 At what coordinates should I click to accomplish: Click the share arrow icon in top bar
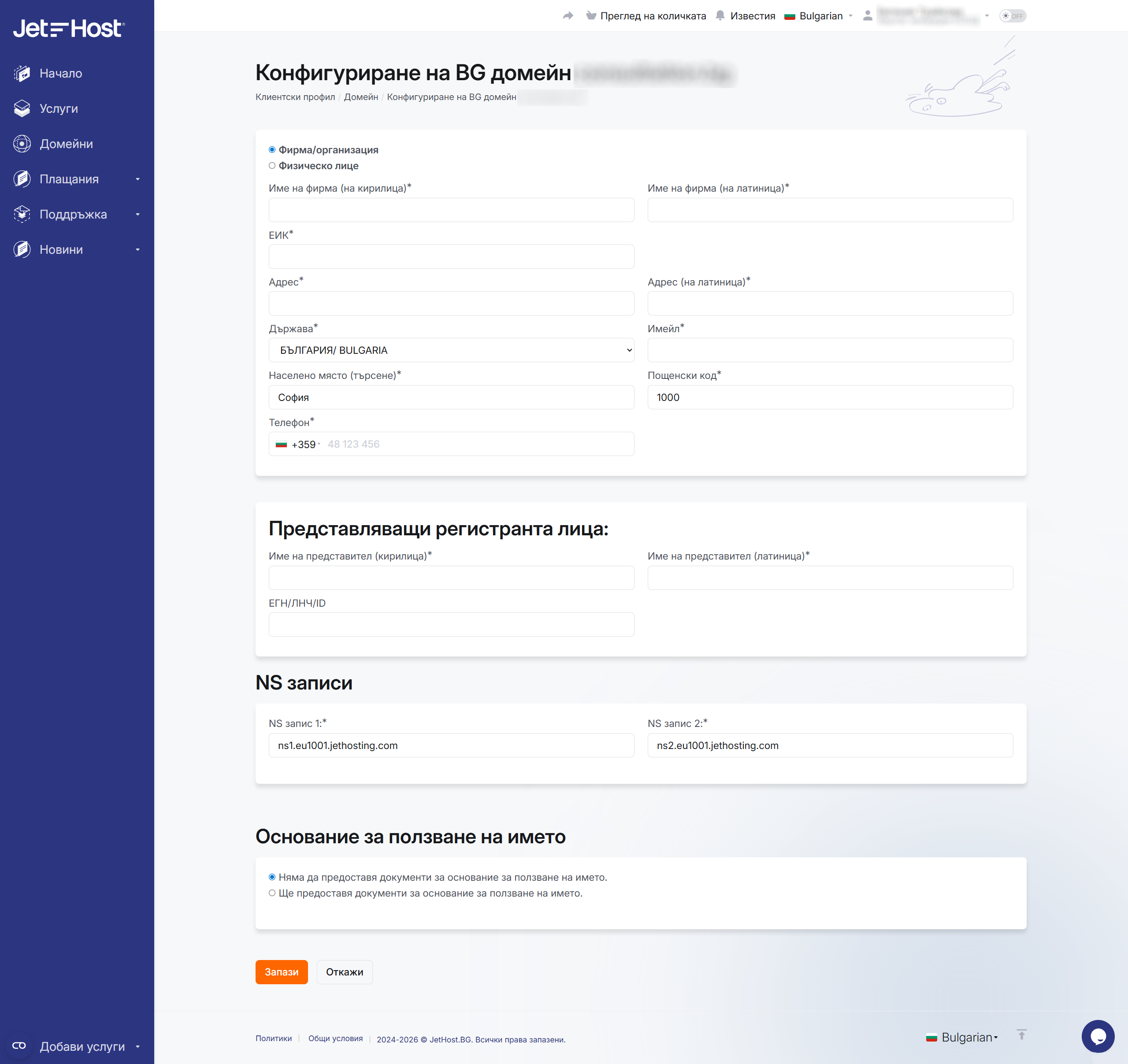[568, 16]
